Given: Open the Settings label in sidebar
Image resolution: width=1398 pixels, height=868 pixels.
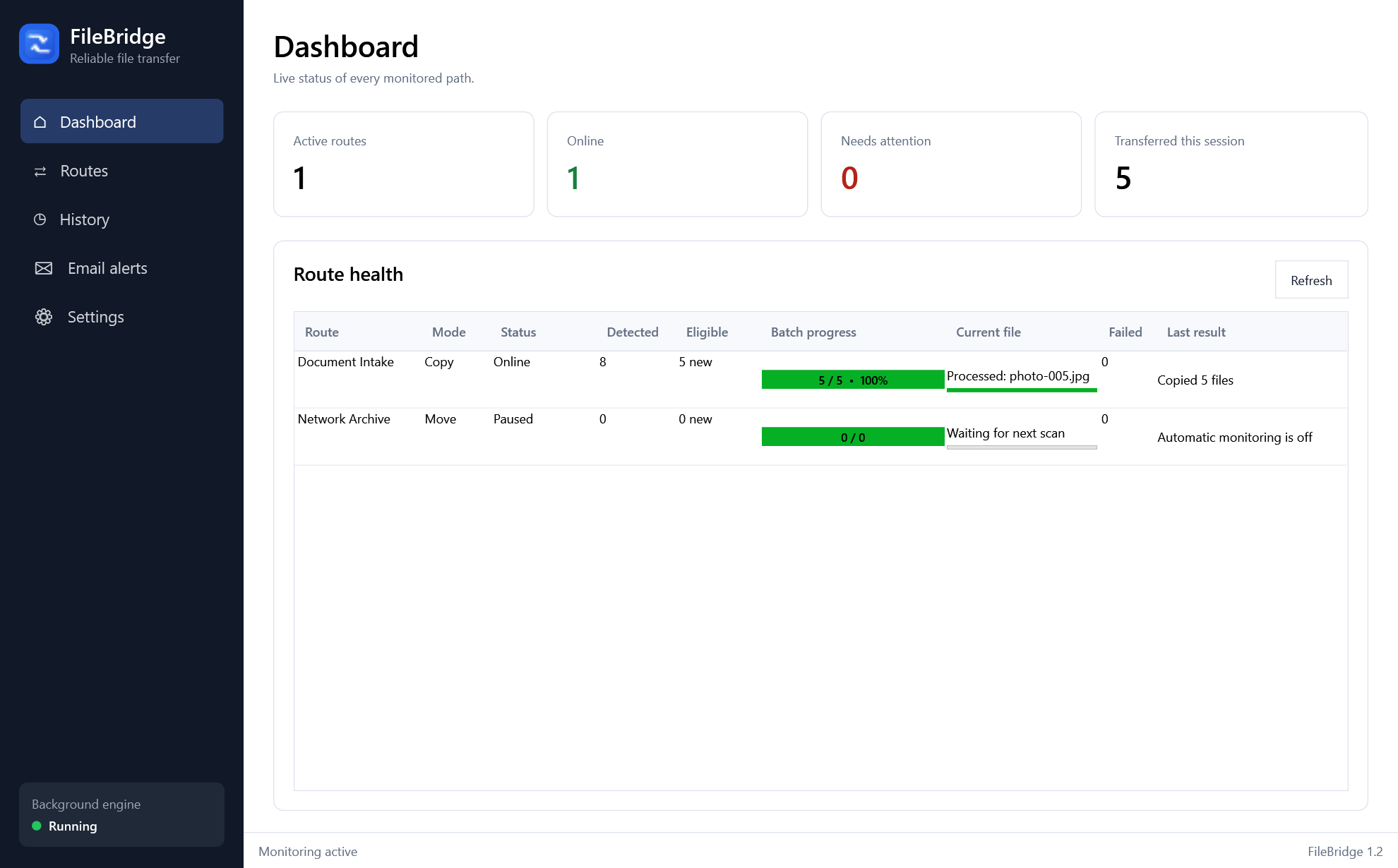Looking at the screenshot, I should tap(96, 317).
